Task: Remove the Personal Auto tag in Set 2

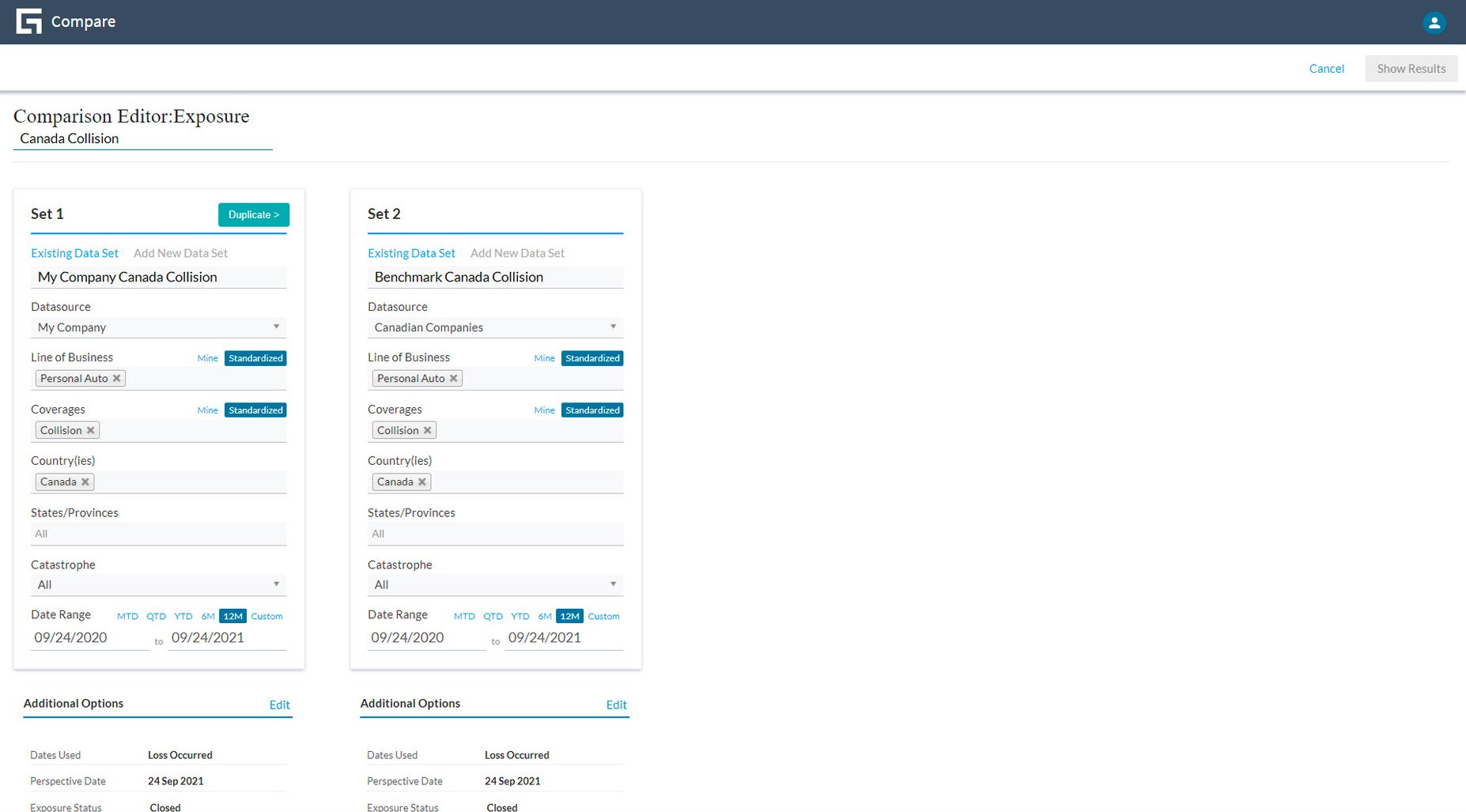Action: coord(455,378)
